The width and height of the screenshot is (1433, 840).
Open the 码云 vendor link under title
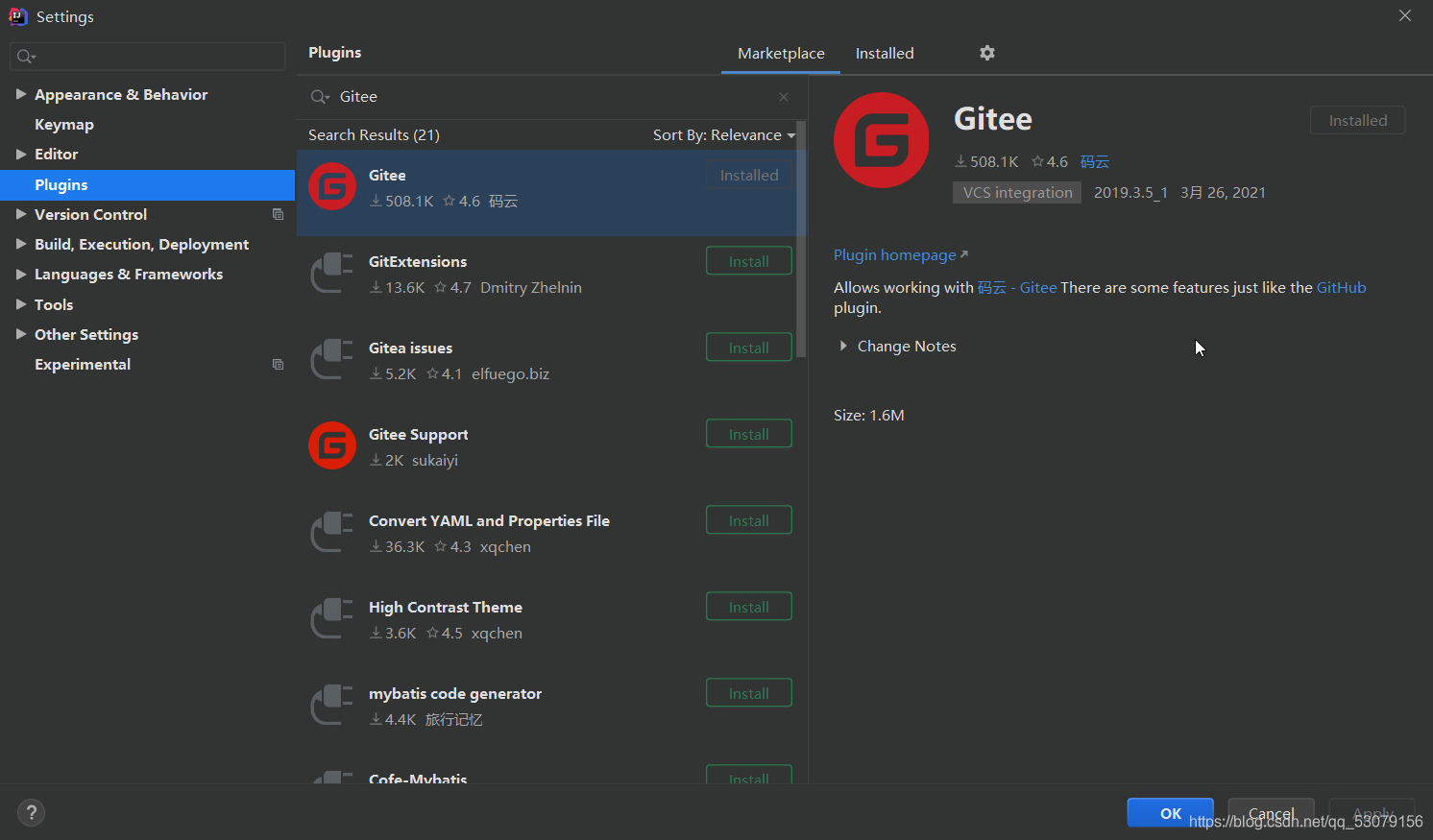(x=1094, y=162)
